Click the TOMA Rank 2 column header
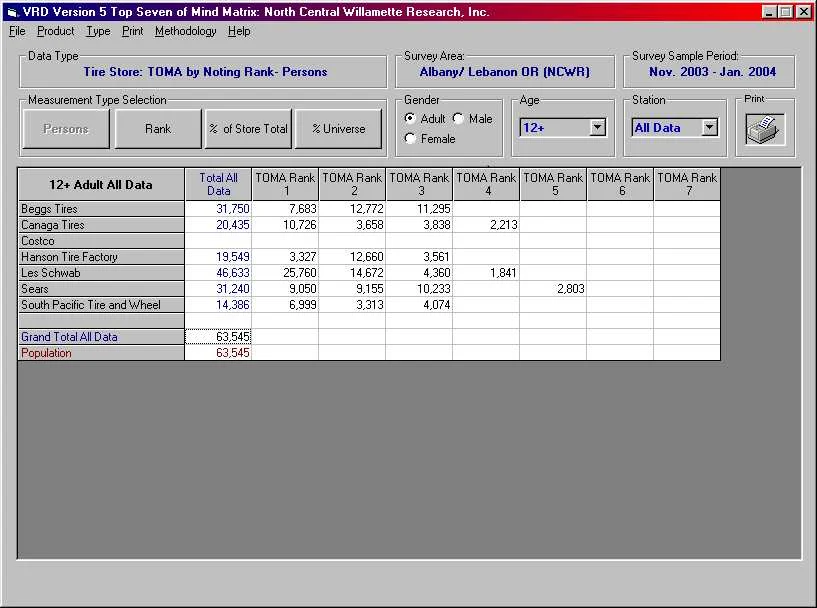Image resolution: width=817 pixels, height=608 pixels. pyautogui.click(x=352, y=184)
